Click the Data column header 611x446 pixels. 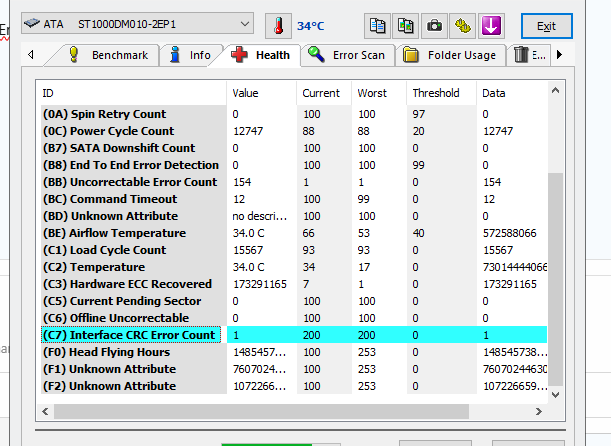click(512, 93)
